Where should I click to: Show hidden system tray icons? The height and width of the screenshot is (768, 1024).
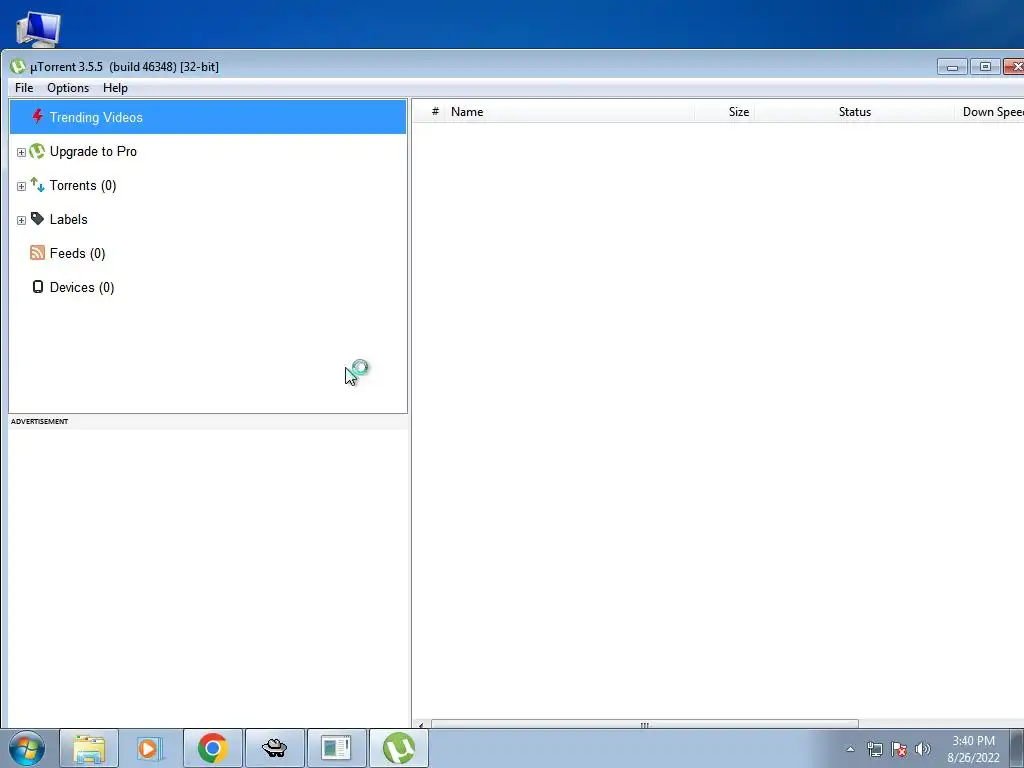point(850,749)
